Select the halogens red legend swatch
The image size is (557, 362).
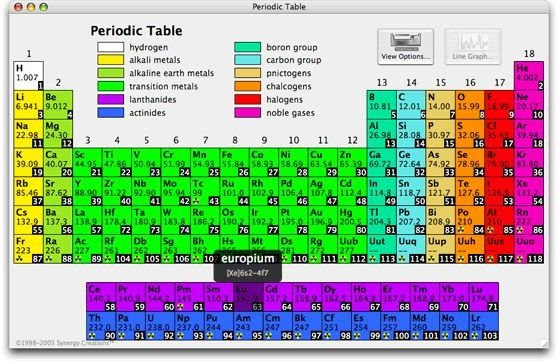point(248,99)
